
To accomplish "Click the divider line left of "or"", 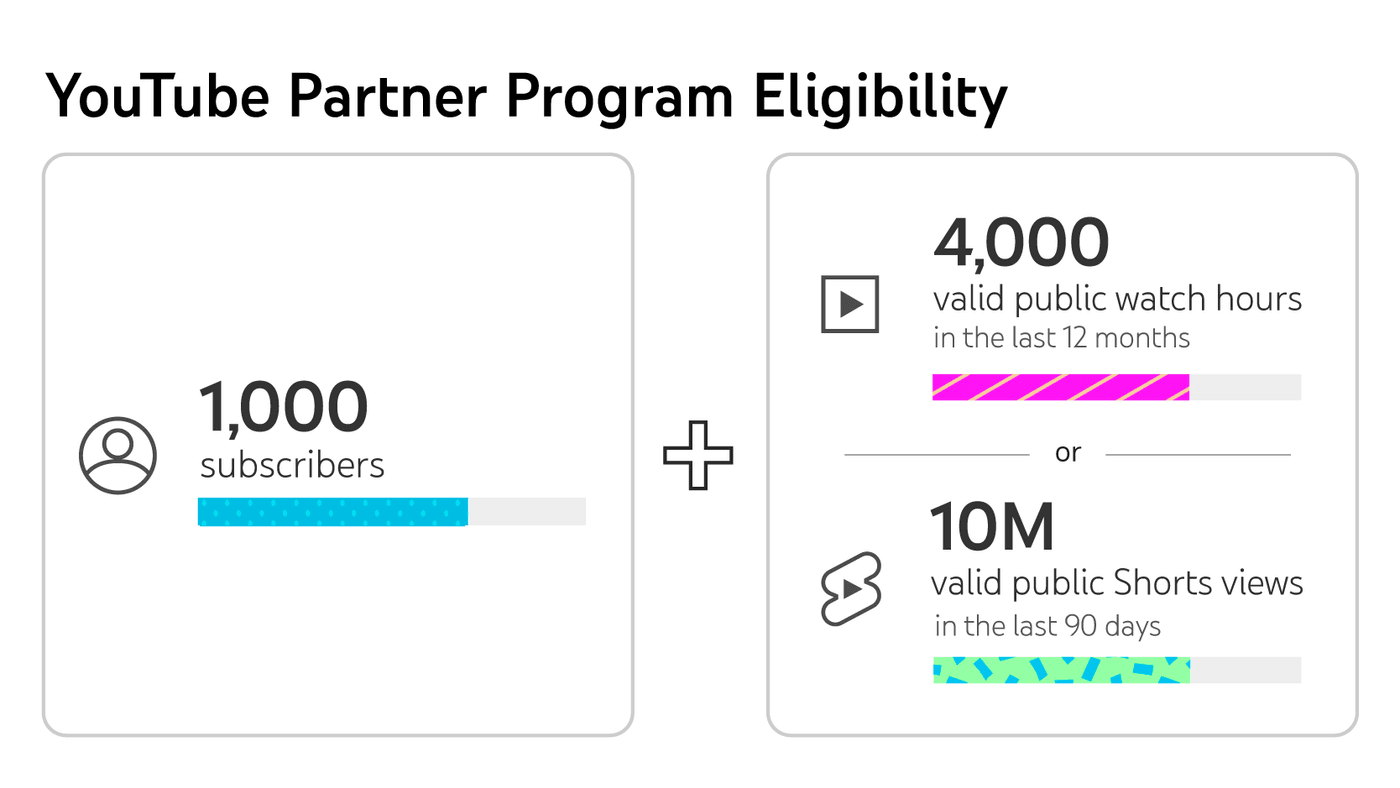I will coord(937,455).
